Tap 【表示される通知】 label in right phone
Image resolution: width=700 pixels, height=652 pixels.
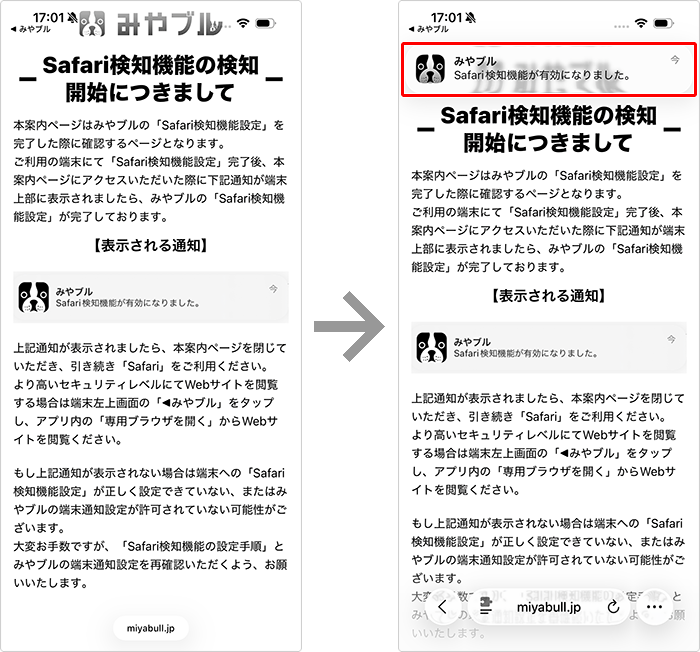coord(549,296)
